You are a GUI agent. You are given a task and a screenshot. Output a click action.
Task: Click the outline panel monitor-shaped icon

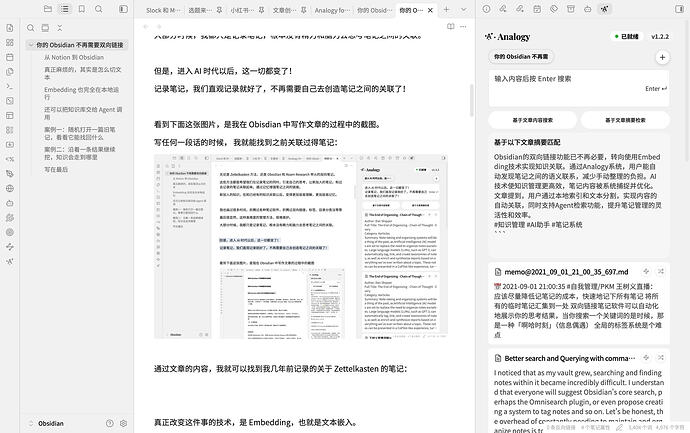(45, 28)
